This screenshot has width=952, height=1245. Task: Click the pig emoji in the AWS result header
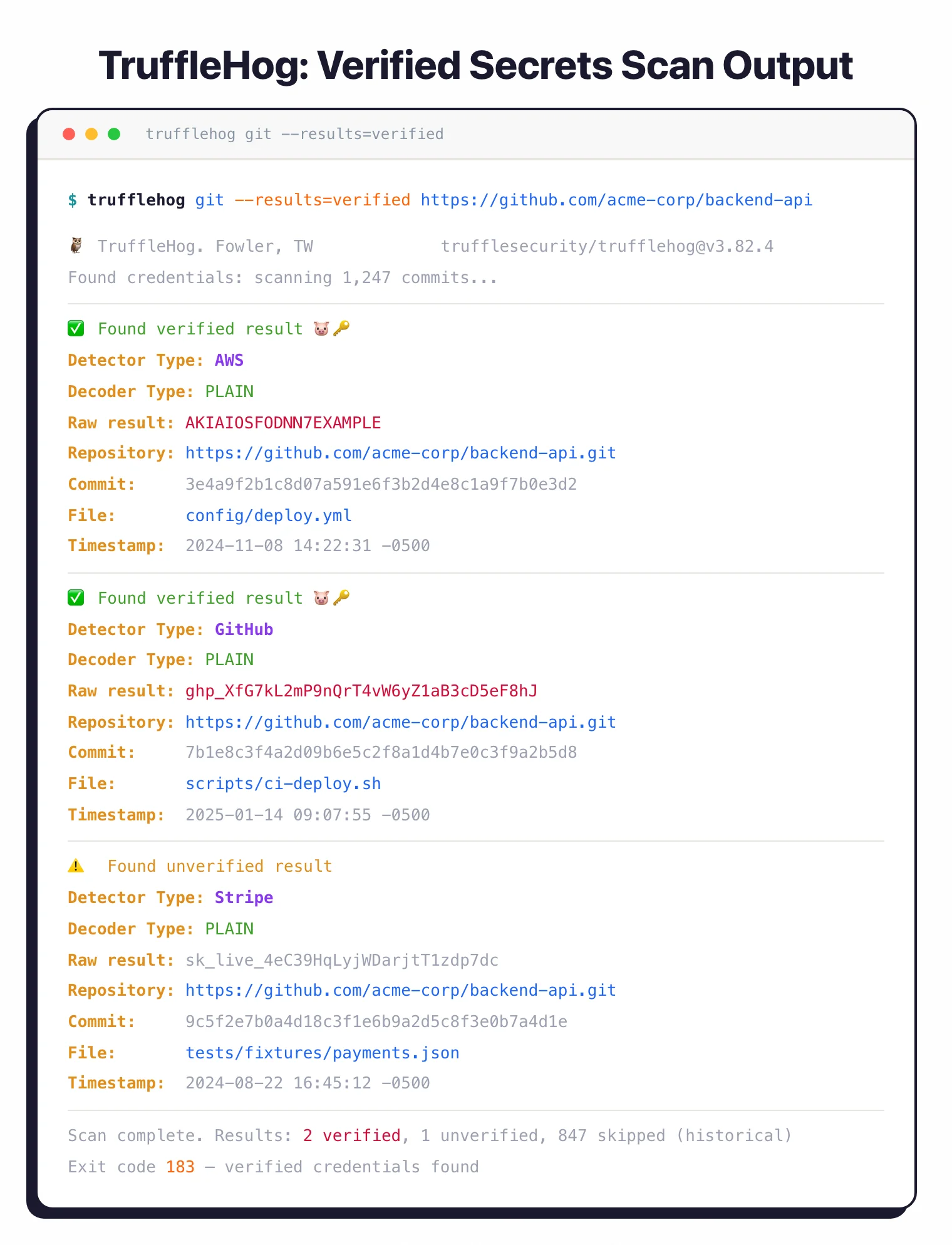[321, 329]
